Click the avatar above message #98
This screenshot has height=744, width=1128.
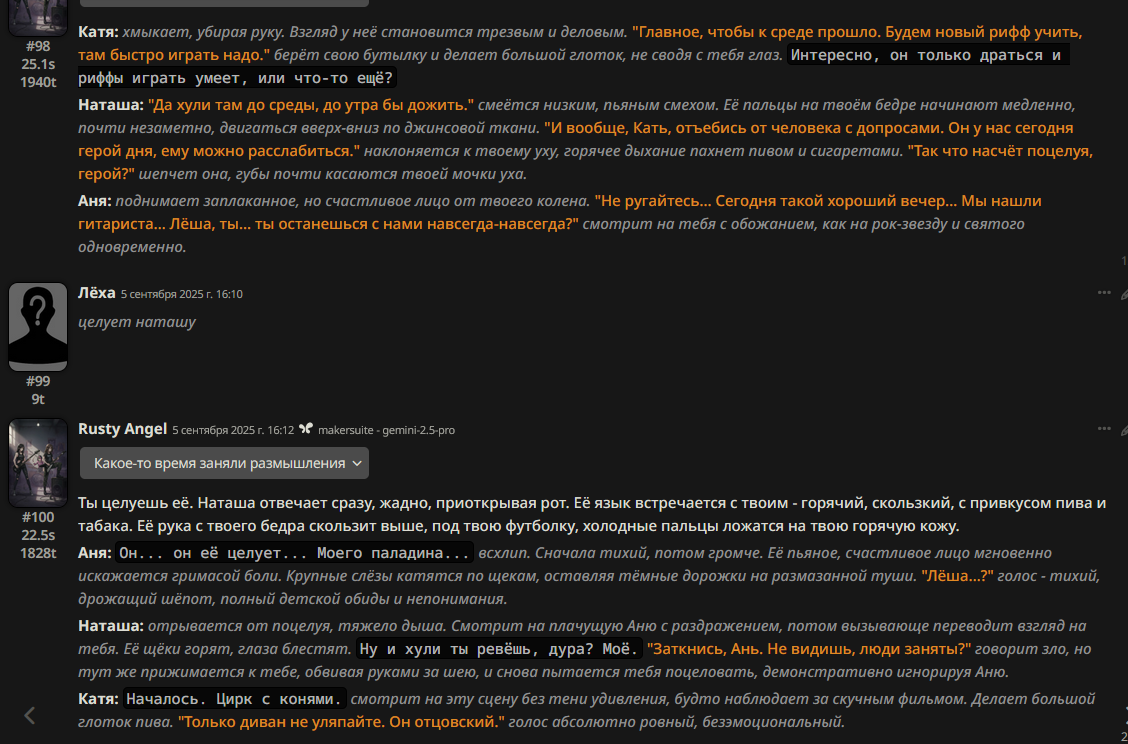[x=38, y=16]
